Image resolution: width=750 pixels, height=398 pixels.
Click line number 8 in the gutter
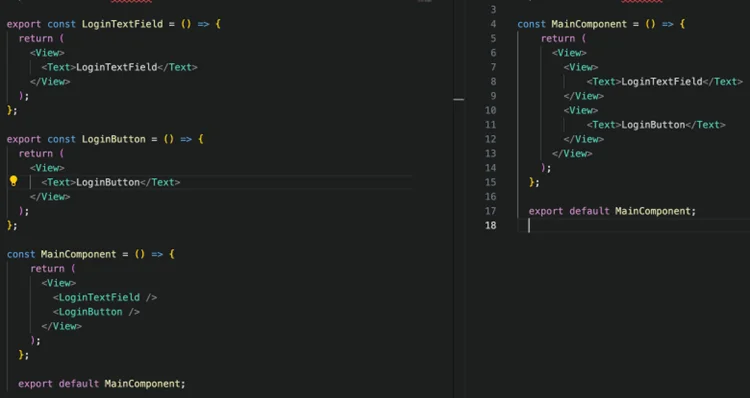(x=493, y=81)
